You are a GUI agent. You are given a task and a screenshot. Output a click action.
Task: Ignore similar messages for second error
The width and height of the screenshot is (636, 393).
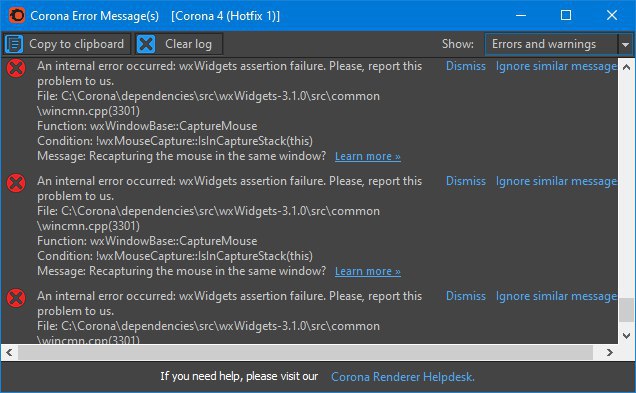click(x=556, y=182)
